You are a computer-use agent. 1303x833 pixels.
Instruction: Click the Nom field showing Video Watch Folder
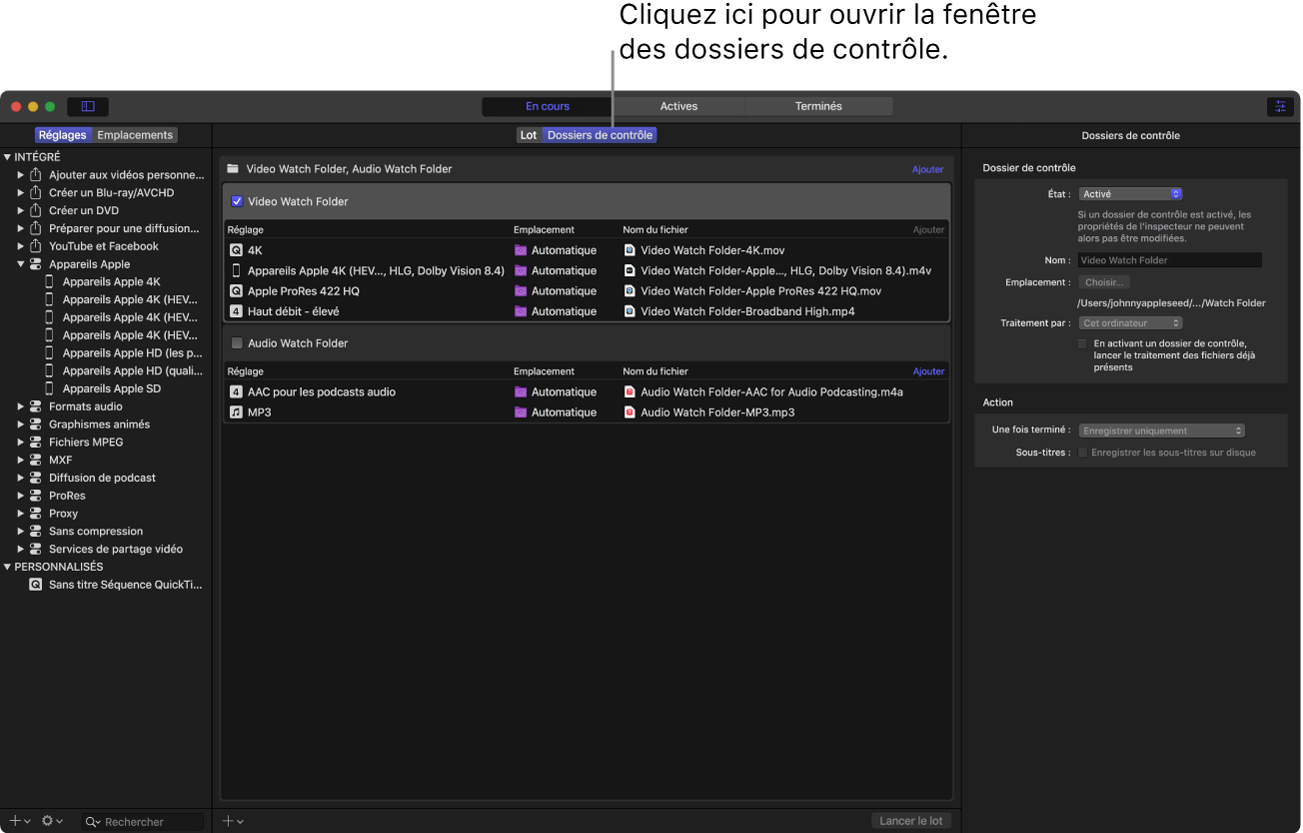tap(1169, 259)
